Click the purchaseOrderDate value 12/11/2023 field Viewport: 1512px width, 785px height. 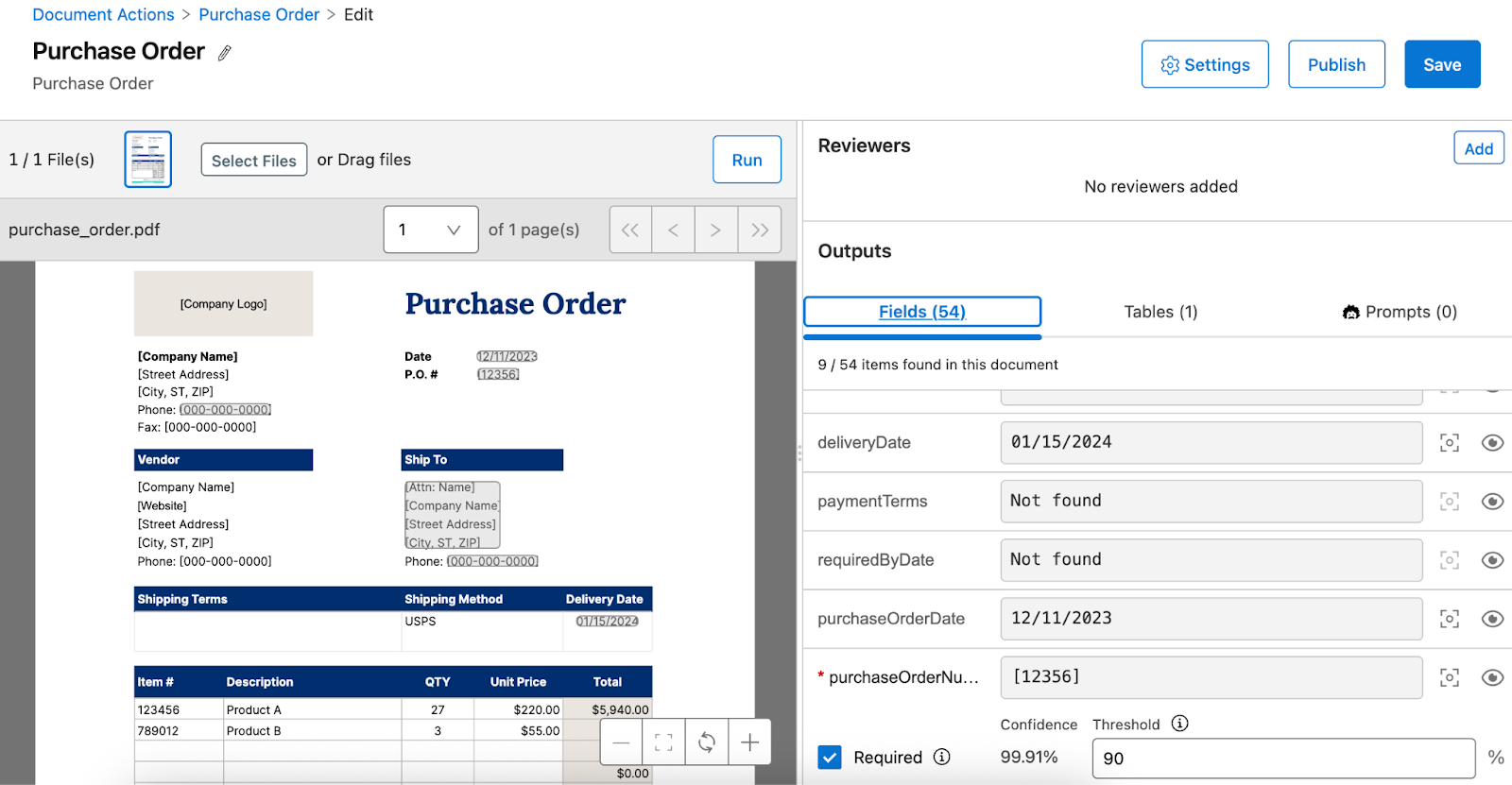1211,618
